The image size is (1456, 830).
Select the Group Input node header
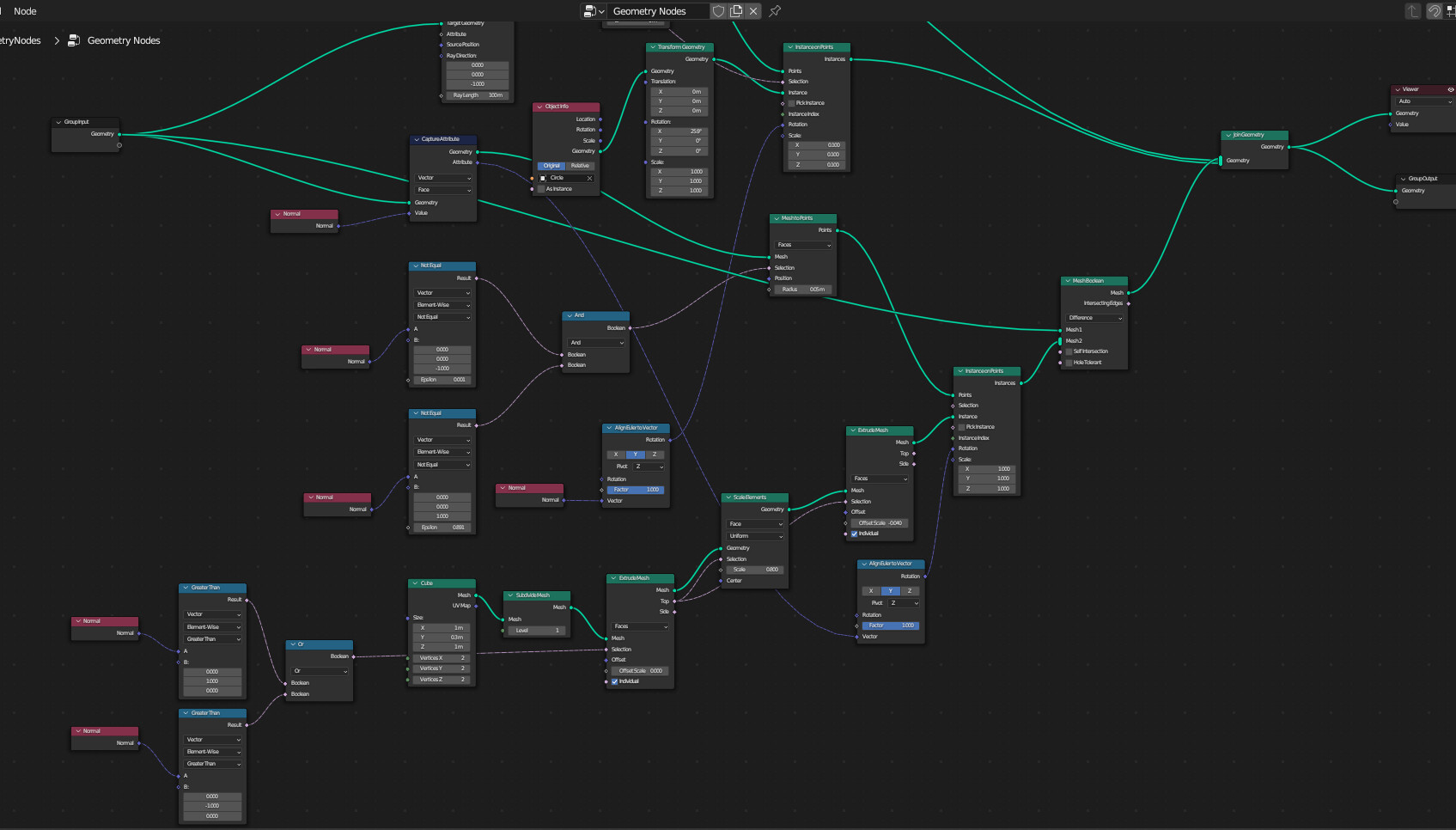click(x=85, y=122)
